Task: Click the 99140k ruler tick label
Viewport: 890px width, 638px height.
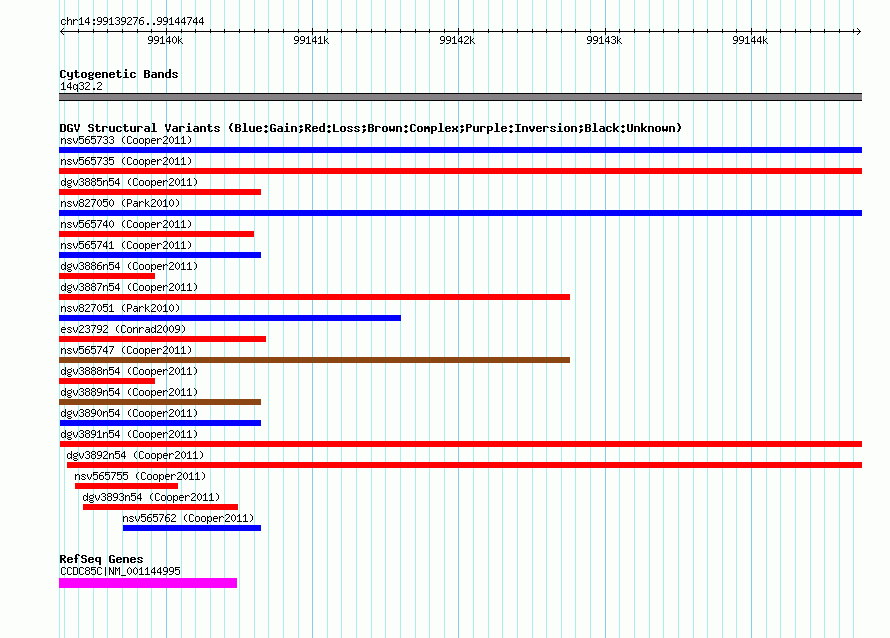Action: [x=165, y=40]
